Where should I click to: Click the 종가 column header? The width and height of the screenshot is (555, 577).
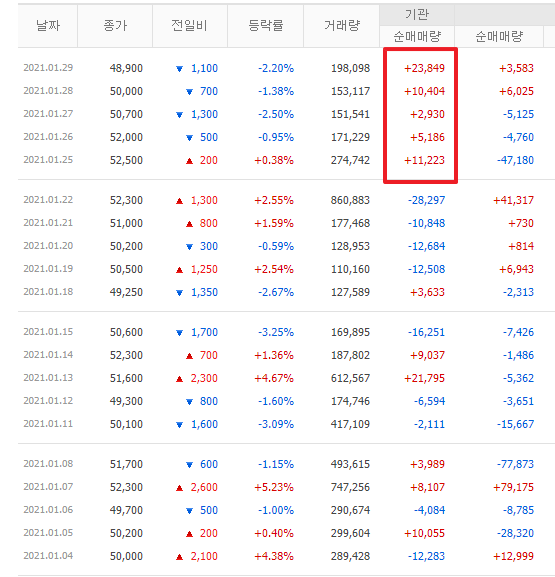(115, 26)
